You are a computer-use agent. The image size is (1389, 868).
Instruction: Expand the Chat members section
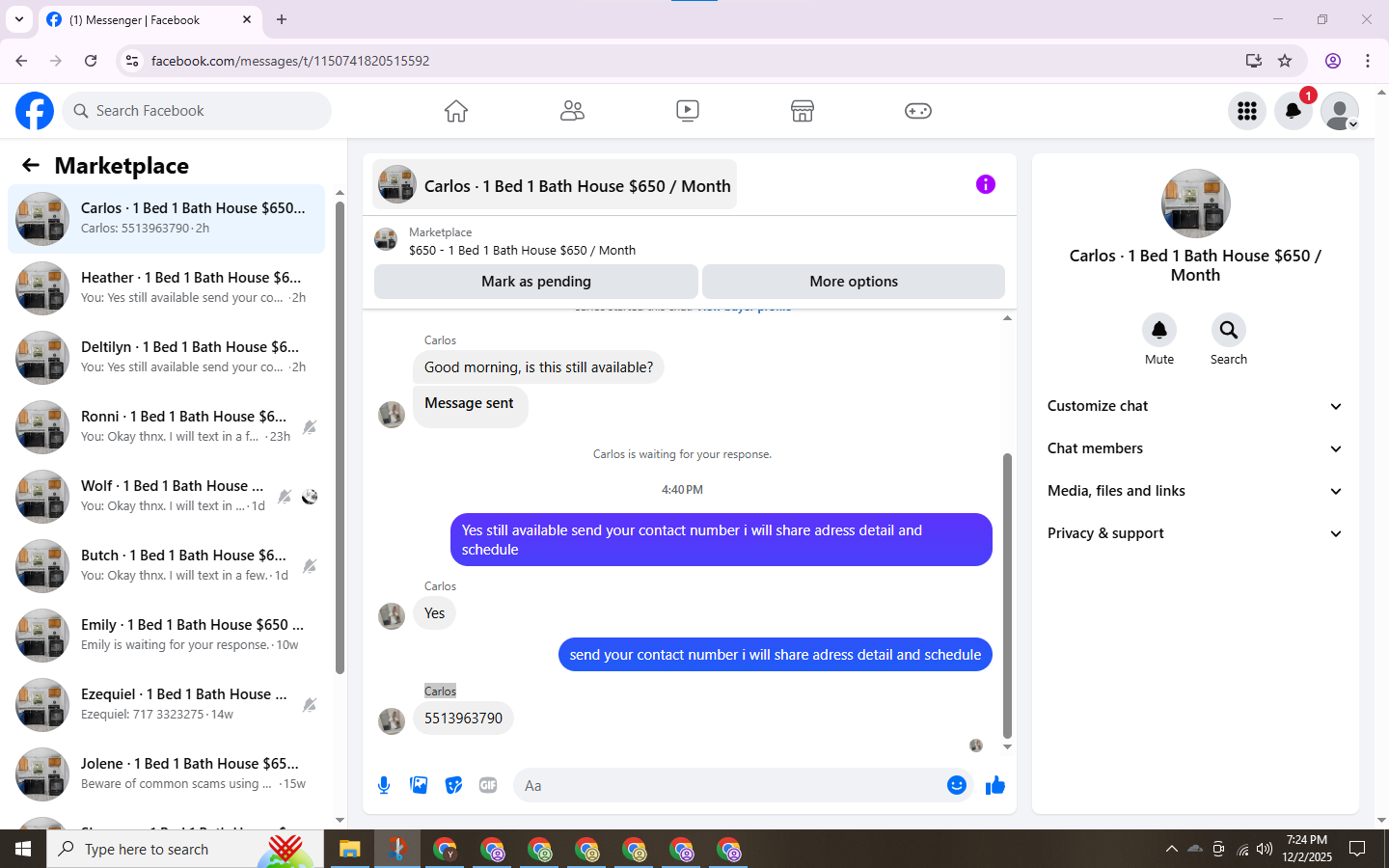pos(1195,448)
